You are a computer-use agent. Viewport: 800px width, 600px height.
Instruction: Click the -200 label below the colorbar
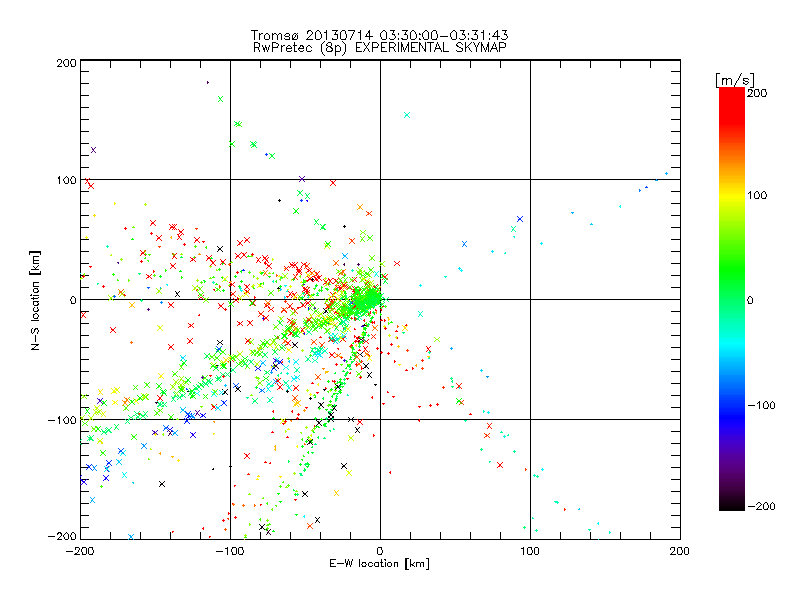[761, 506]
